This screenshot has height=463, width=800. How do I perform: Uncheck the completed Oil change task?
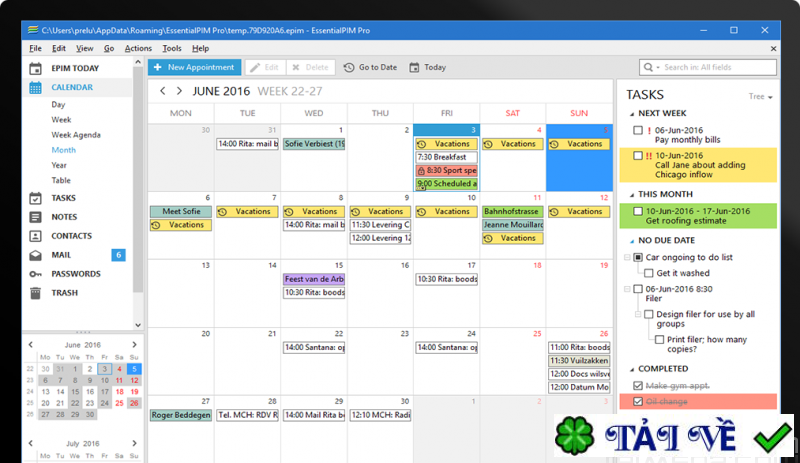tap(638, 401)
